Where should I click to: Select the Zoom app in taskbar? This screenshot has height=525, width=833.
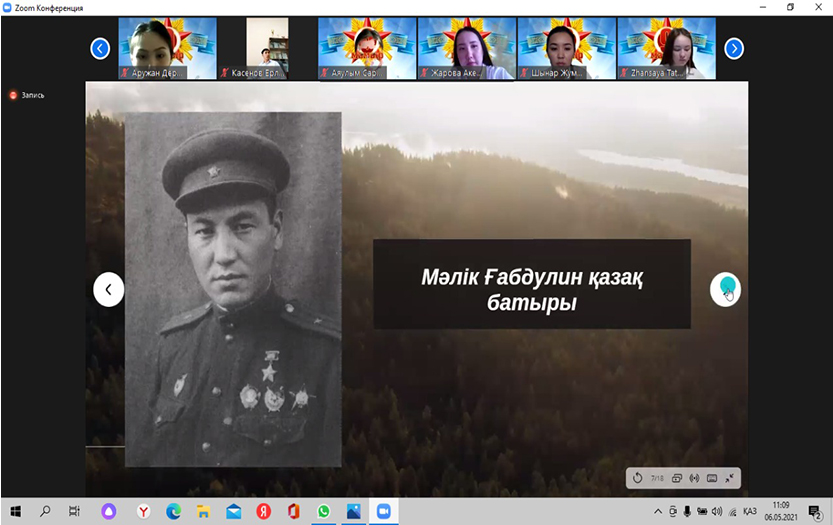pyautogui.click(x=382, y=511)
